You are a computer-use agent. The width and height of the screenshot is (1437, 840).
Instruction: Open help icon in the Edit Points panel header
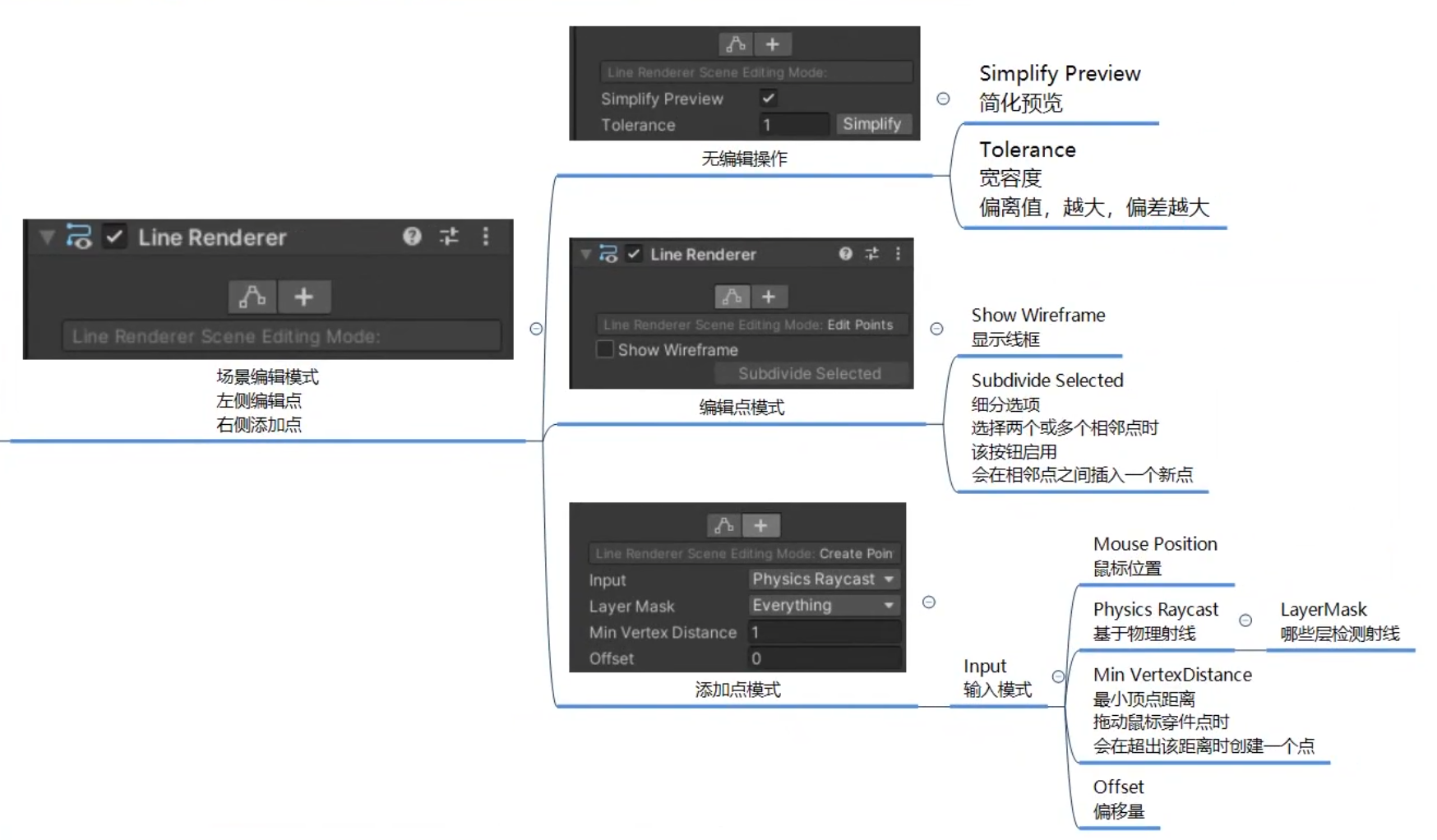(845, 254)
